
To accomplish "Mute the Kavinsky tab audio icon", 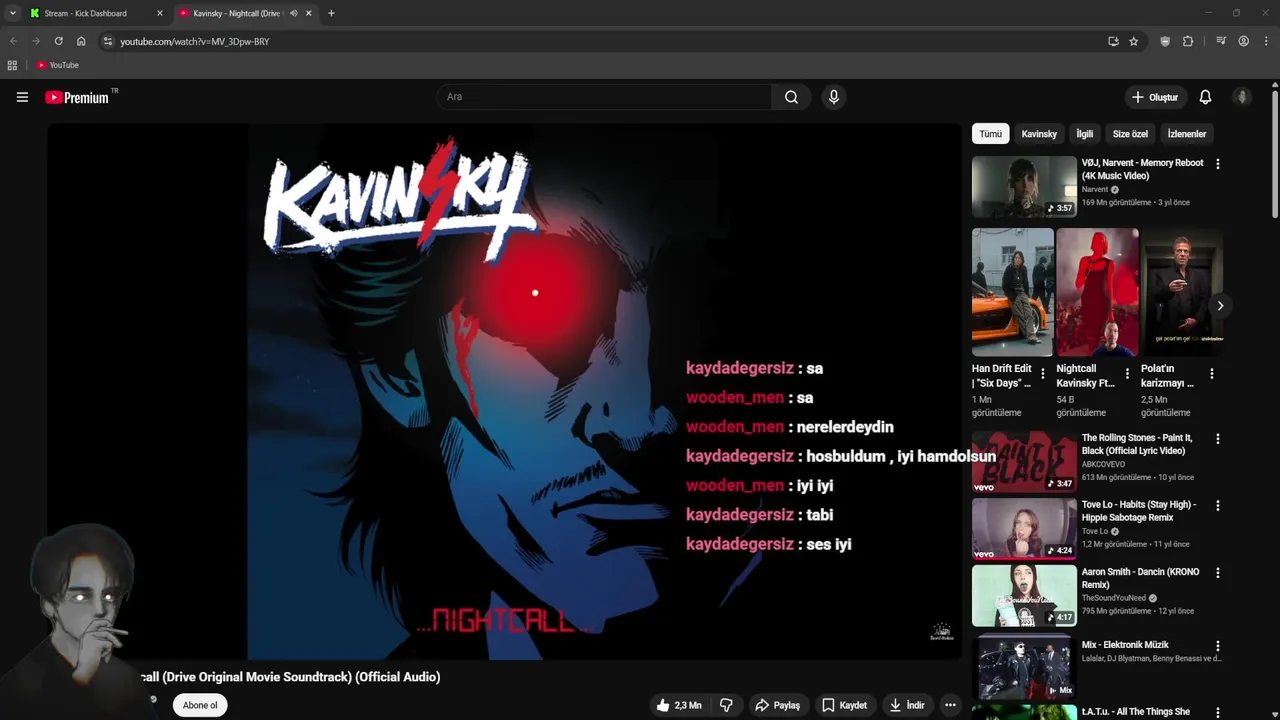I will 293,13.
